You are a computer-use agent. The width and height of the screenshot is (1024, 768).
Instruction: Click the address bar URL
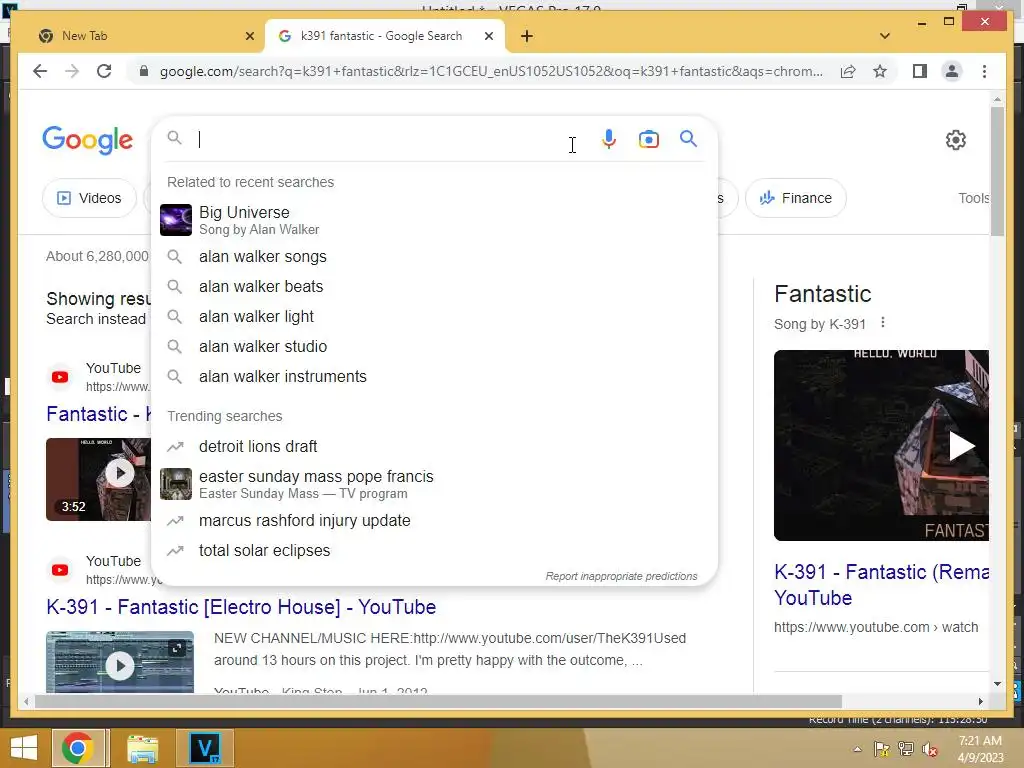[x=491, y=71]
